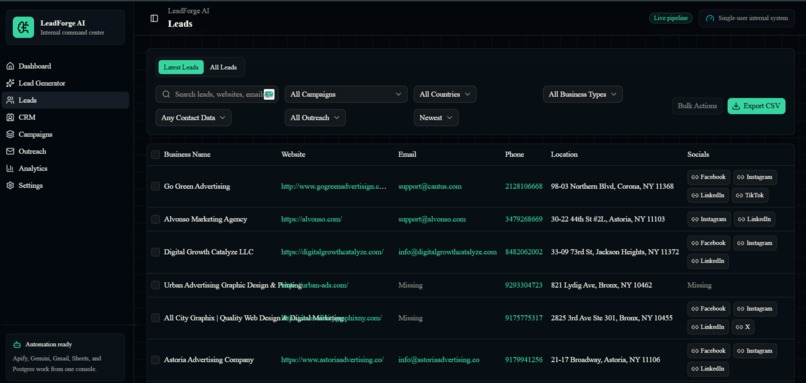The height and width of the screenshot is (383, 806).
Task: Open Alvonso Marketing Agency LinkedIn link
Action: pyautogui.click(x=755, y=219)
